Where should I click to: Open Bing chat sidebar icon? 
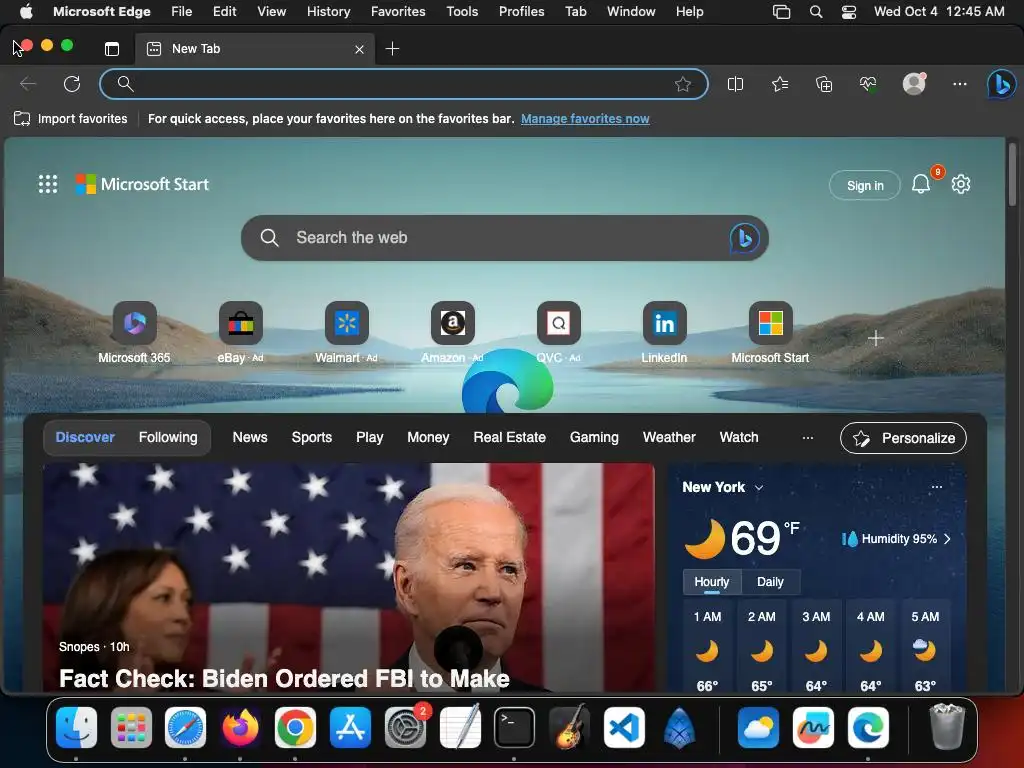point(1002,84)
